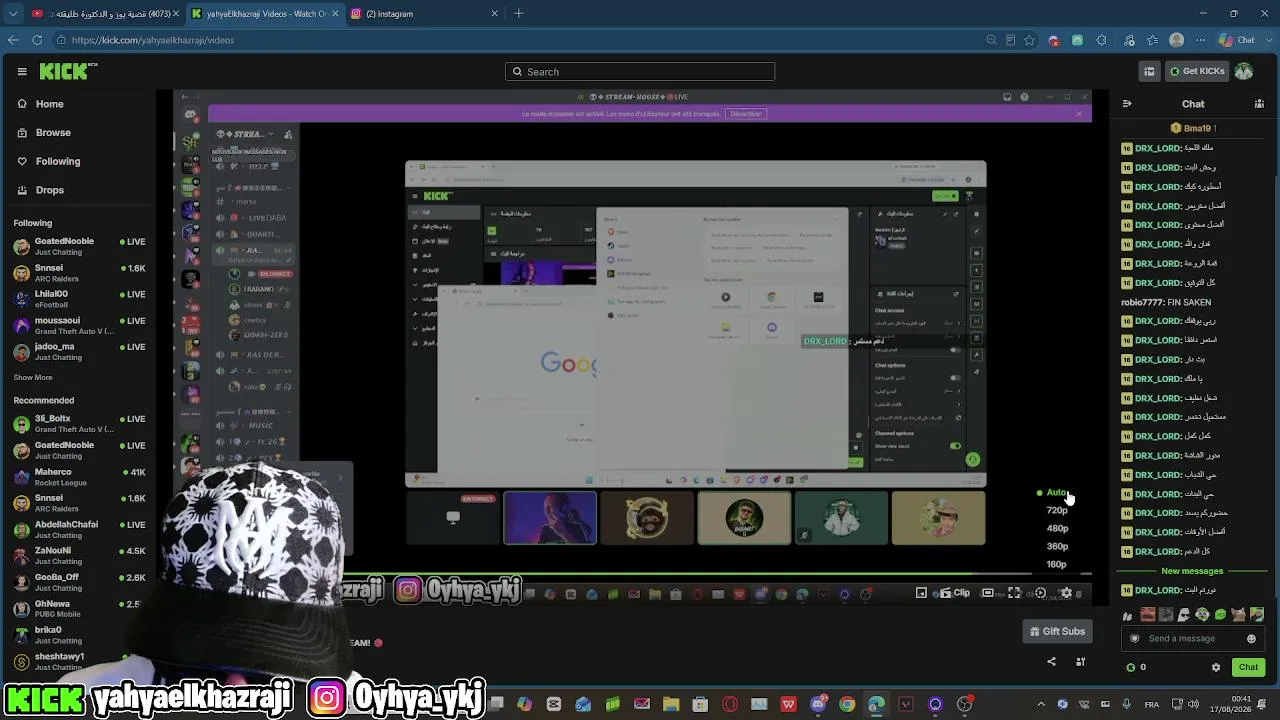Open AbdellahChafai recommended channel
Screen dimensions: 1280x720
pyautogui.click(x=80, y=529)
